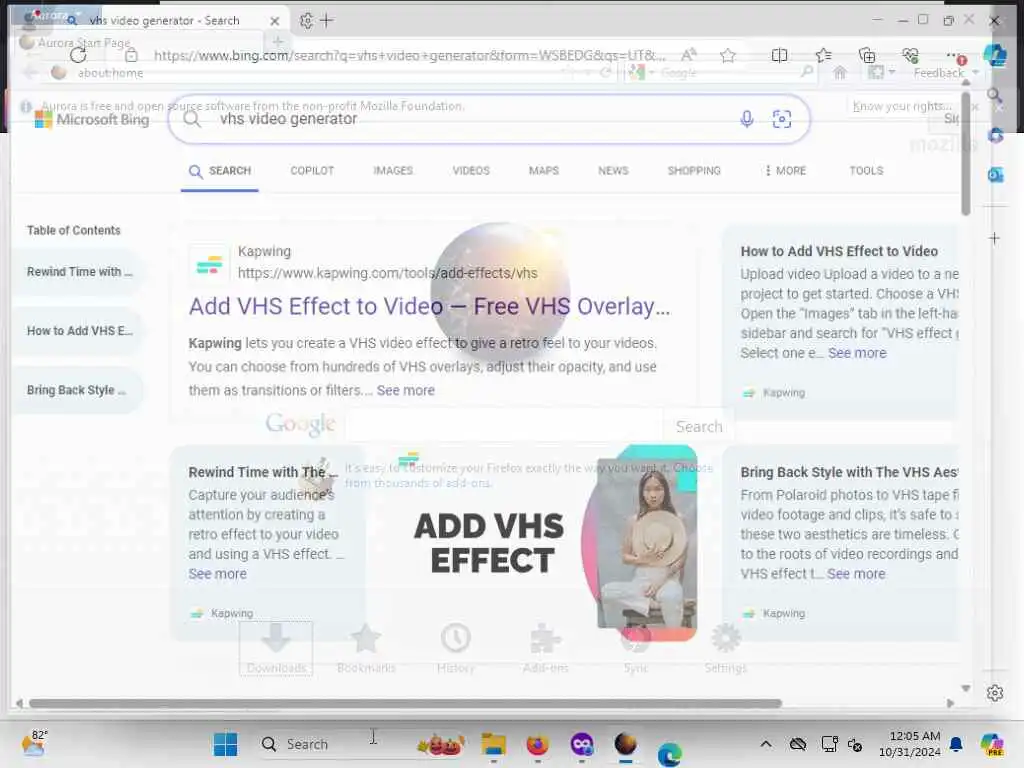Open the ADD VHS EFFECT thumbnail image
Viewport: 1024px width, 768px height.
click(532, 543)
